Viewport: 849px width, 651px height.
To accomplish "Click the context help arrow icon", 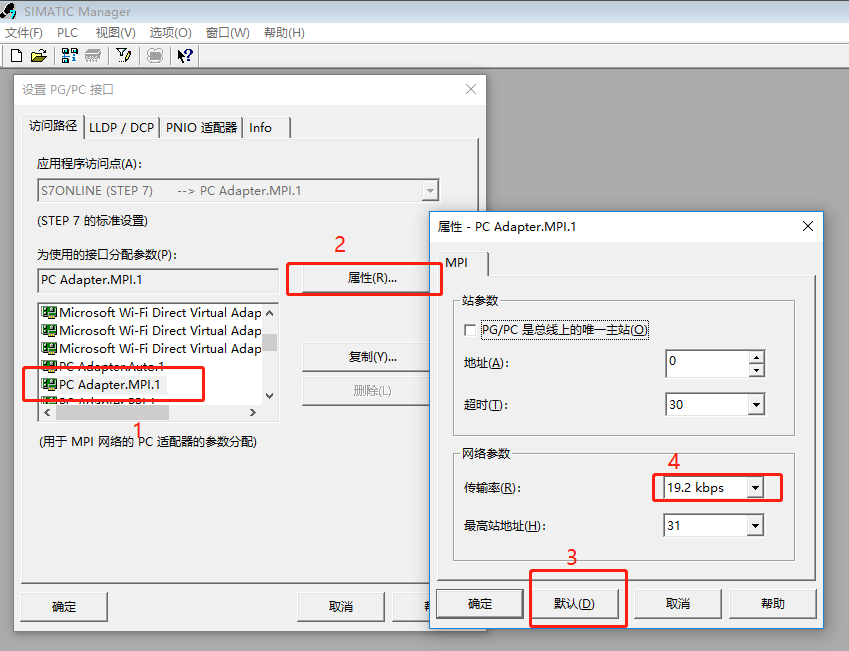I will (x=185, y=55).
